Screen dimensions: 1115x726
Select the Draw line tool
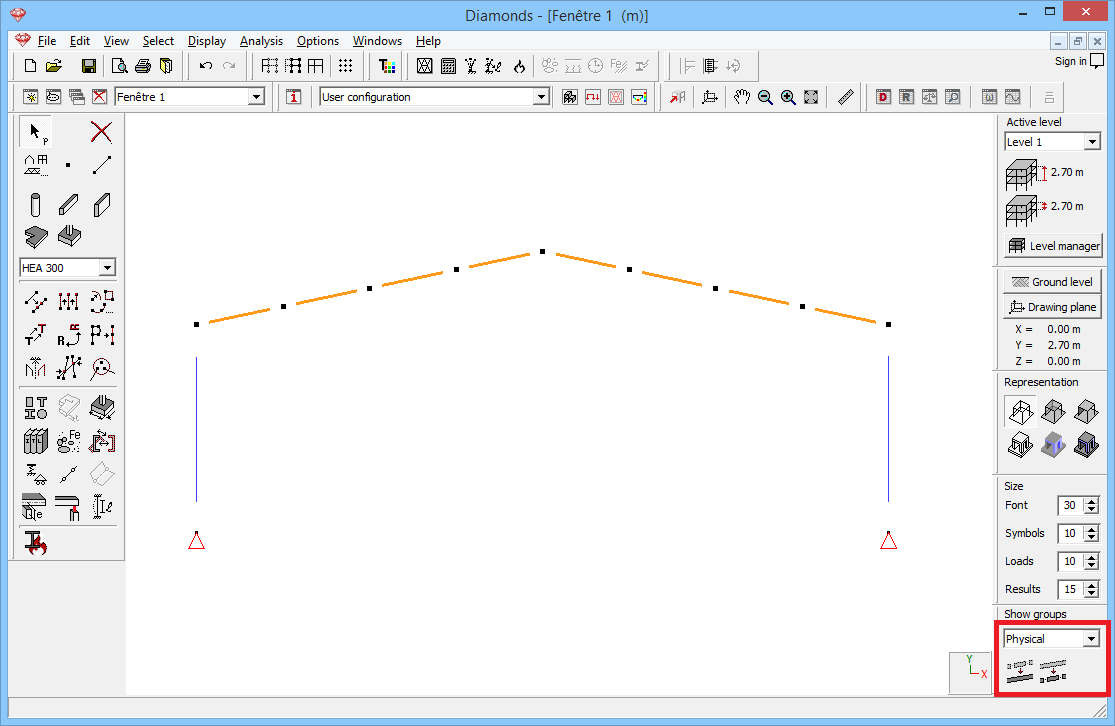[x=101, y=165]
